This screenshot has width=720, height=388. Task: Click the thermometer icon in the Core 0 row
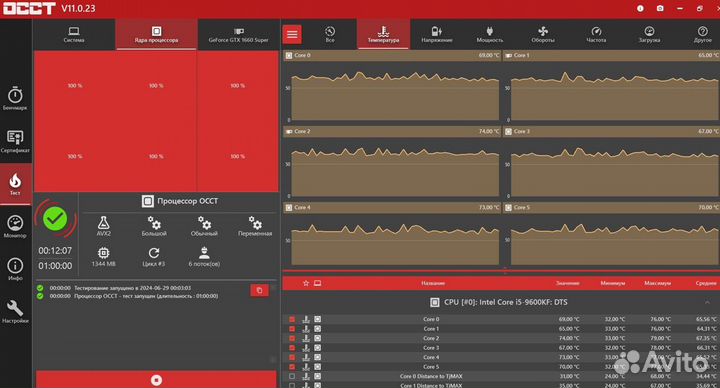click(306, 319)
